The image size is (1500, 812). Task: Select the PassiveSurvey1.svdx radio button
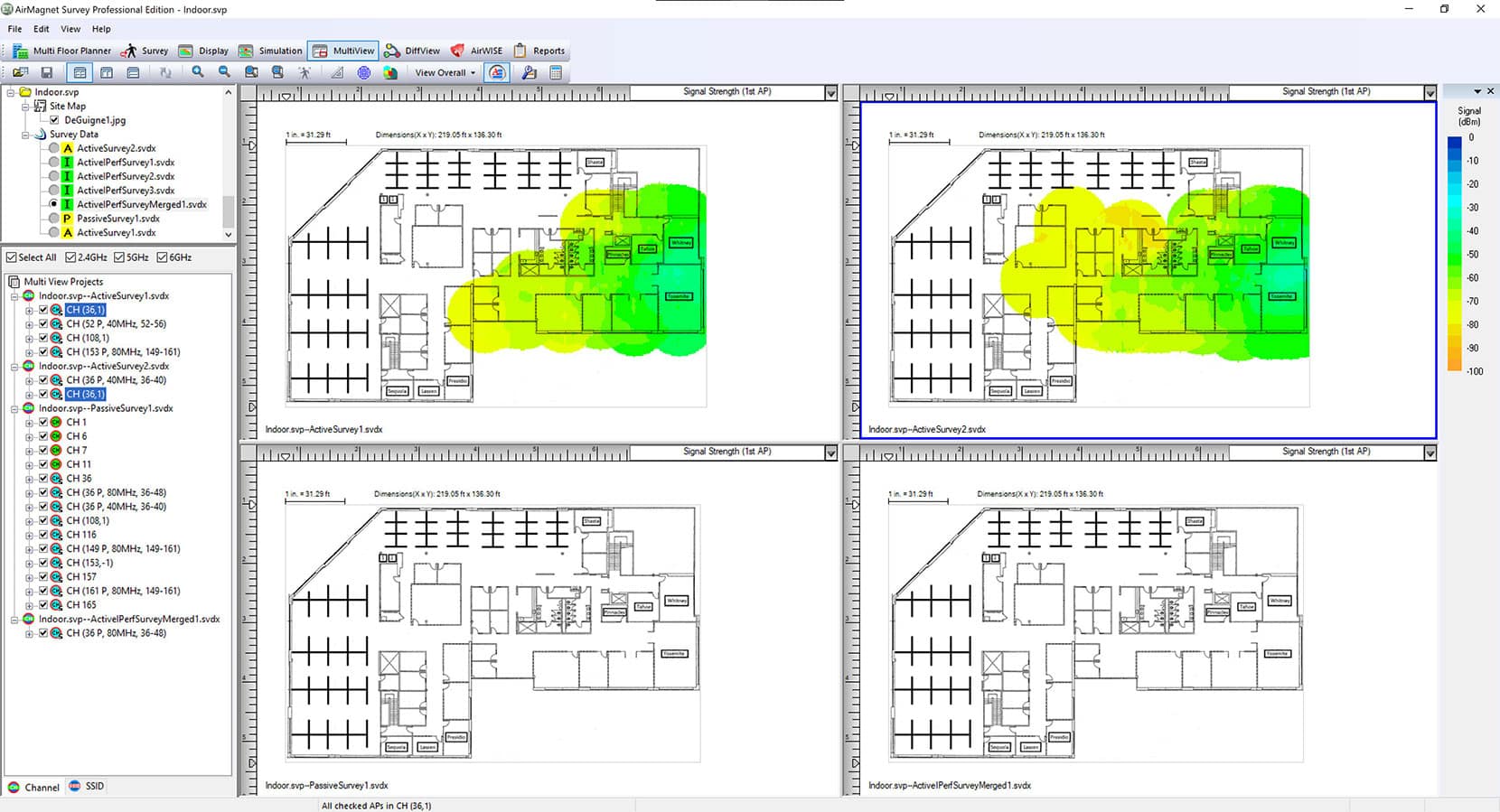54,219
